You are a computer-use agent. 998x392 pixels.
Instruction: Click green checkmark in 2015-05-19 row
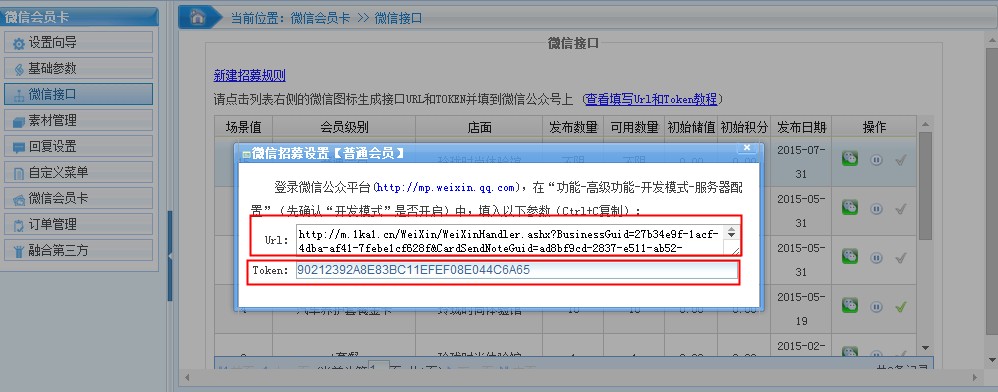[x=900, y=307]
